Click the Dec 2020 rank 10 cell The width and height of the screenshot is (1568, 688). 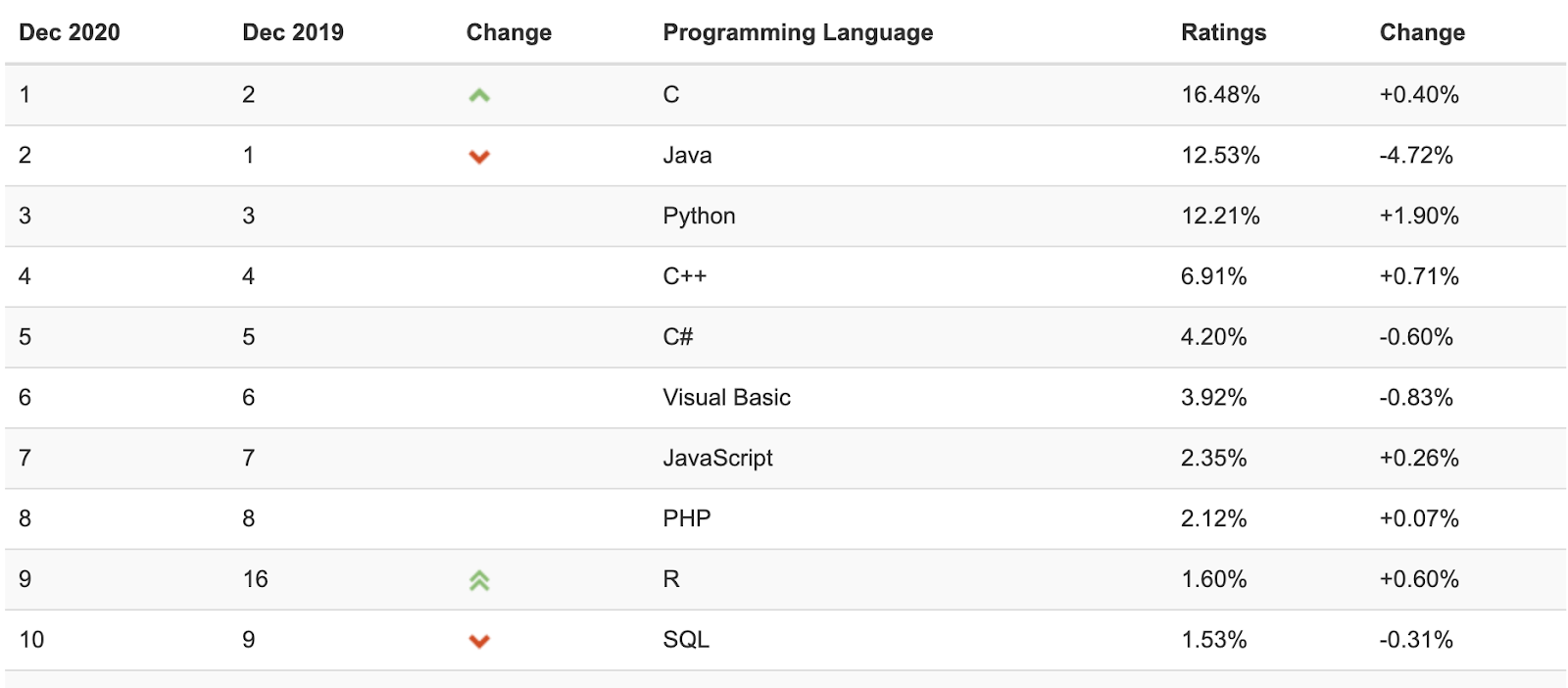pos(31,640)
